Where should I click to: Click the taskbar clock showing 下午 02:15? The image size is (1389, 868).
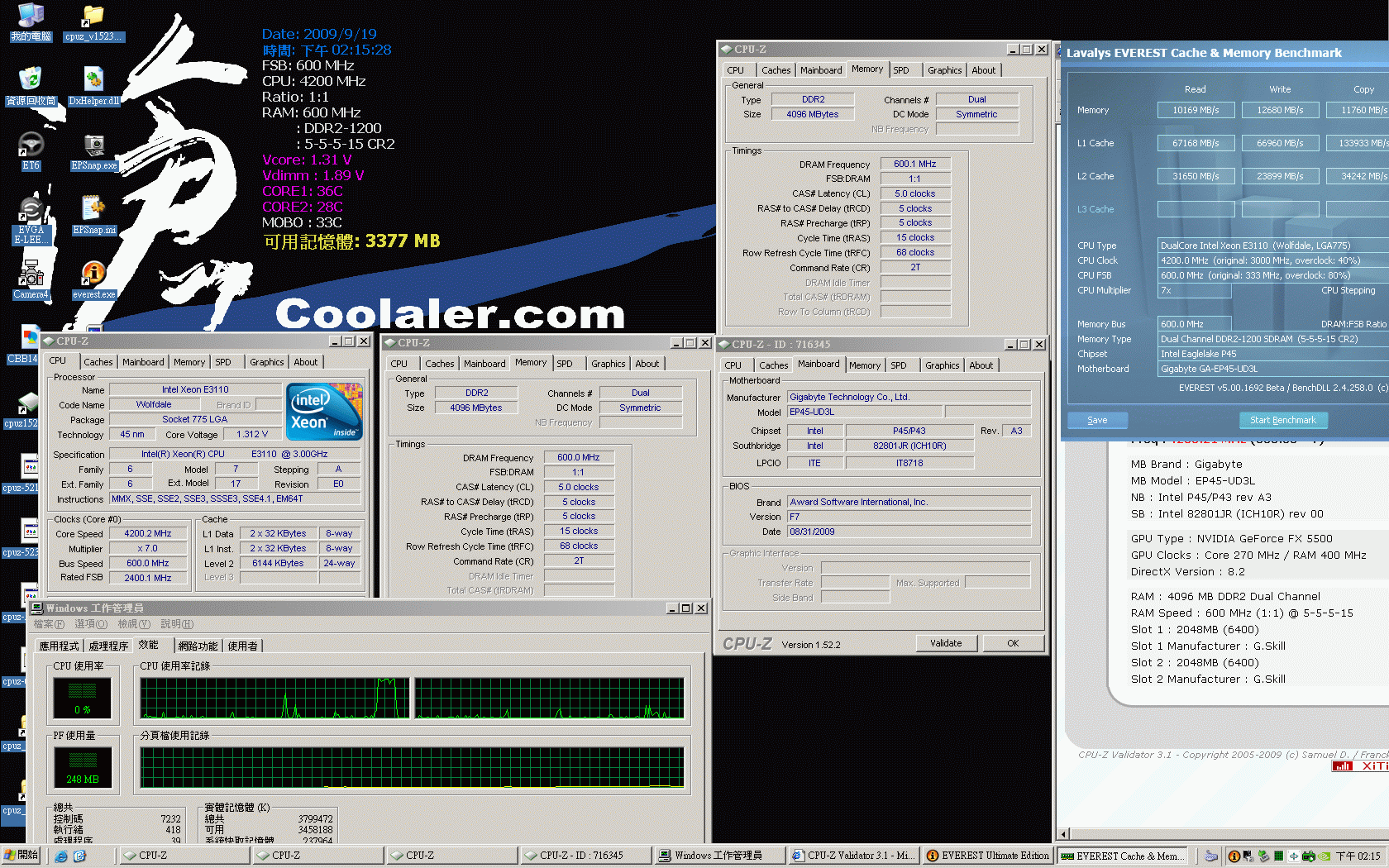point(1358,856)
